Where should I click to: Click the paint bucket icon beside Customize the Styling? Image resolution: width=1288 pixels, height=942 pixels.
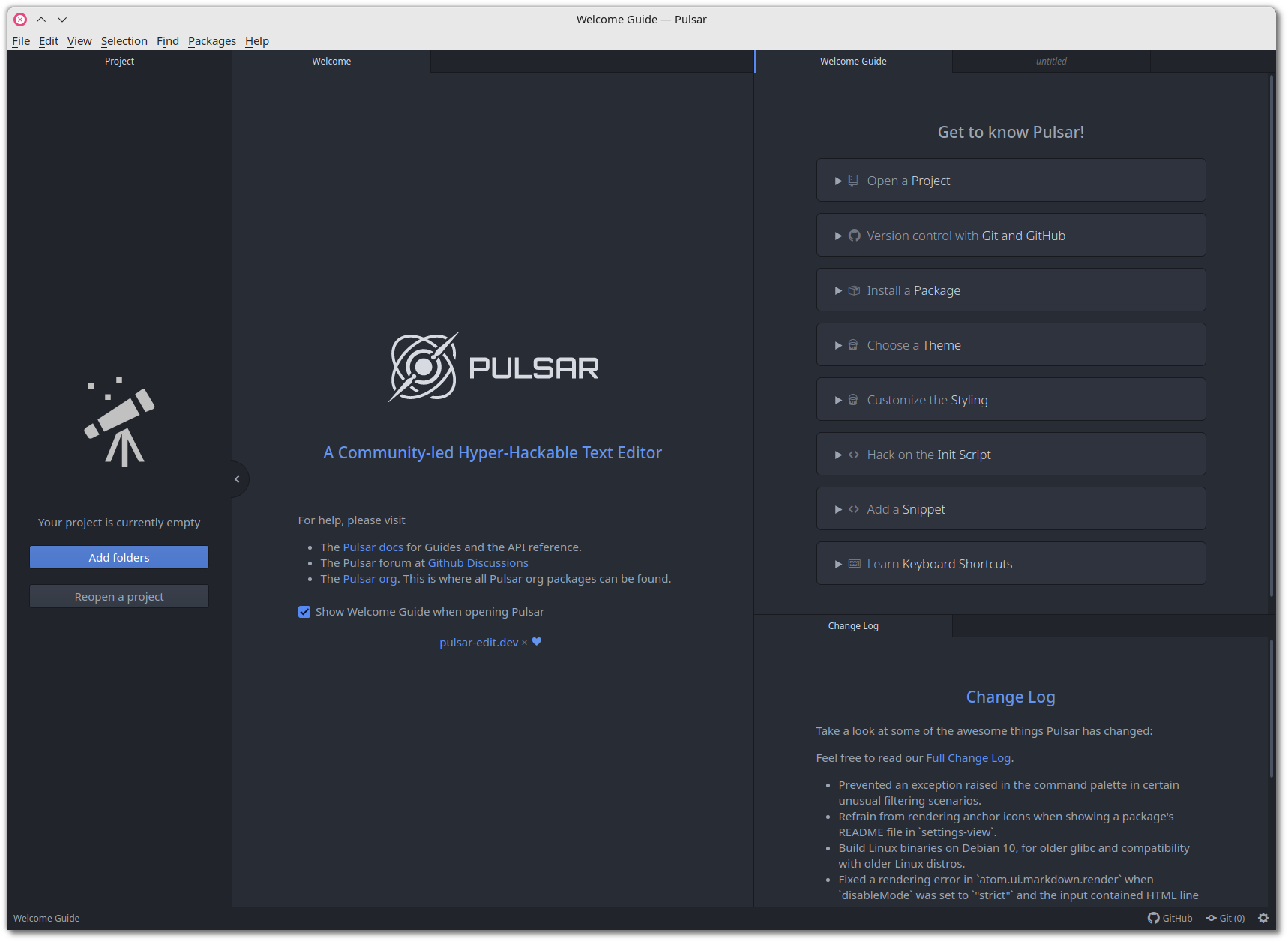coord(853,400)
